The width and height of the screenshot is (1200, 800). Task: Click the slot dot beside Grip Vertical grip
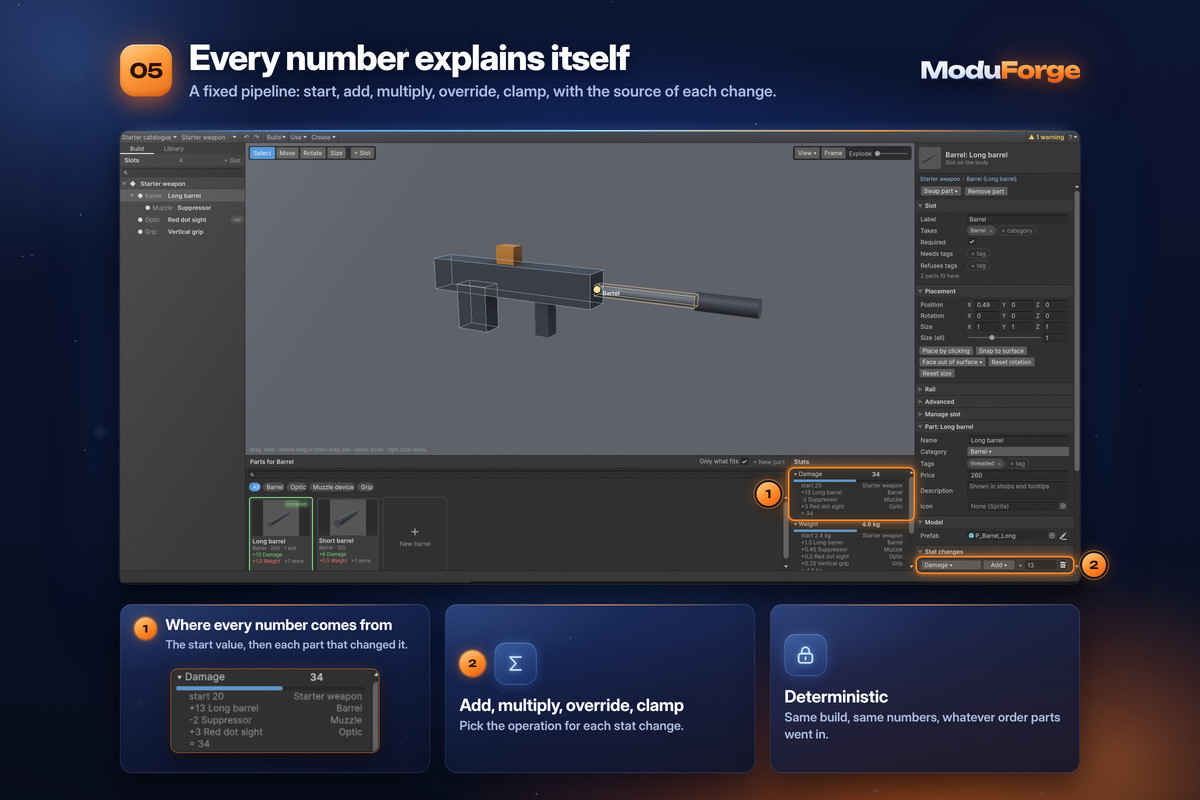click(x=140, y=232)
